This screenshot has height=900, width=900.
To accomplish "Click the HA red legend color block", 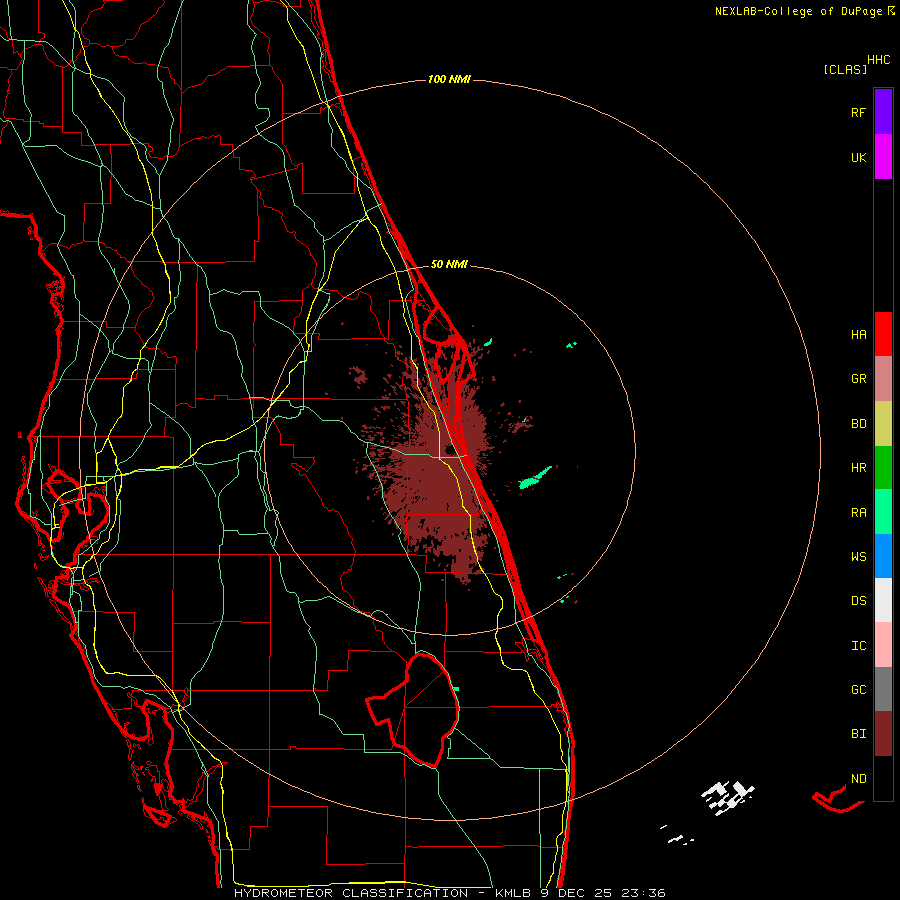I will click(x=883, y=334).
